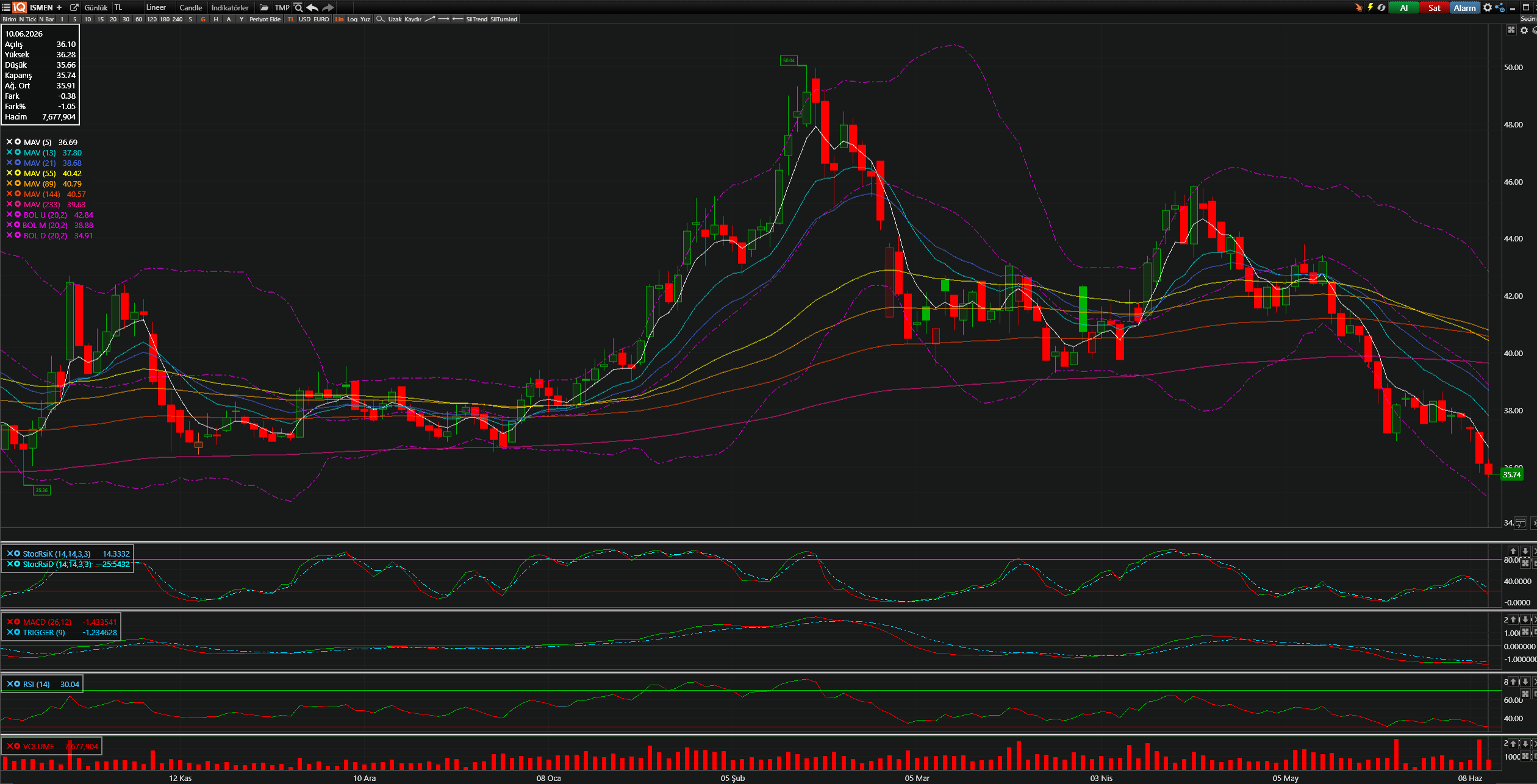Move the StocRsi panel up with arrow

click(1513, 551)
